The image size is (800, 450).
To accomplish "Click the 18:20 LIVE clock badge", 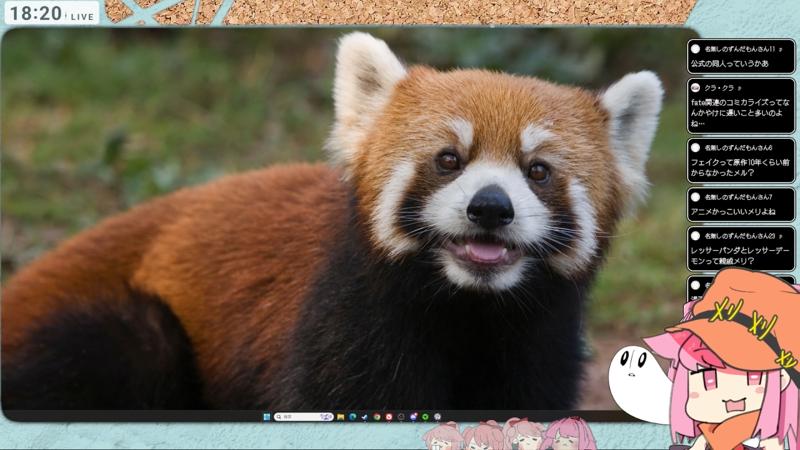I will click(x=52, y=13).
